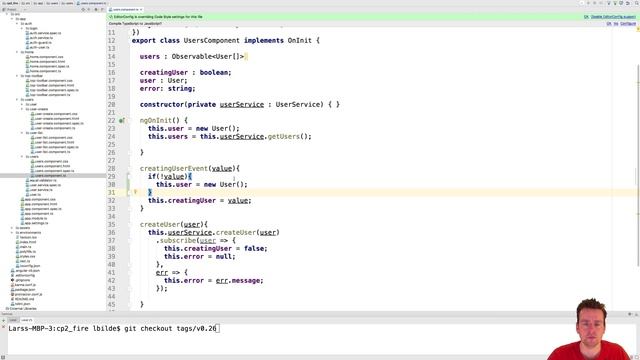
Task: Close the terminal session with the X icon
Action: pyautogui.click(x=3, y=327)
